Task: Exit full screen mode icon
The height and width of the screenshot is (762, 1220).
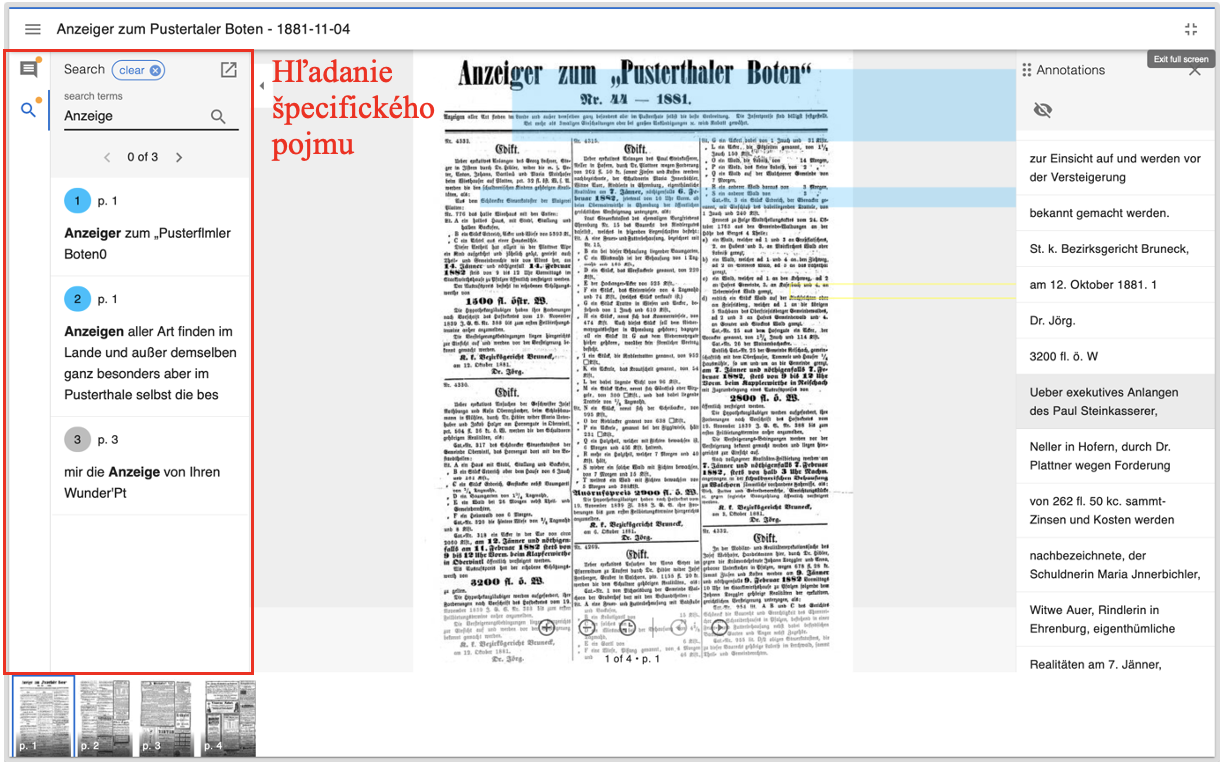Action: pos(1190,30)
